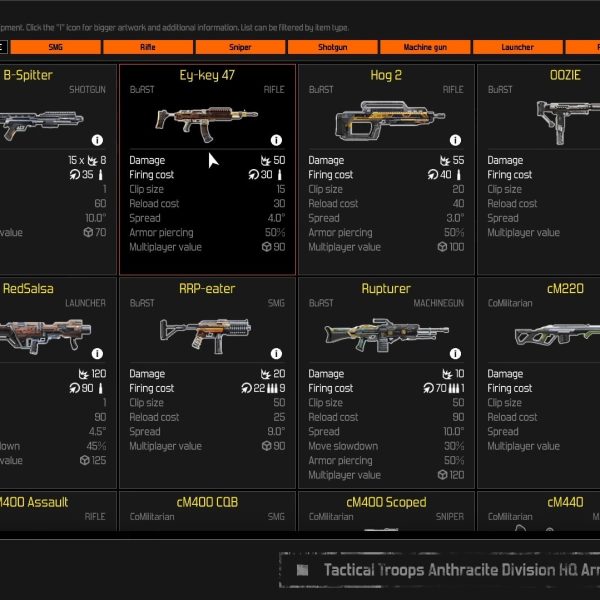Select the Hog 2 rifle image
The width and height of the screenshot is (600, 600).
[390, 121]
